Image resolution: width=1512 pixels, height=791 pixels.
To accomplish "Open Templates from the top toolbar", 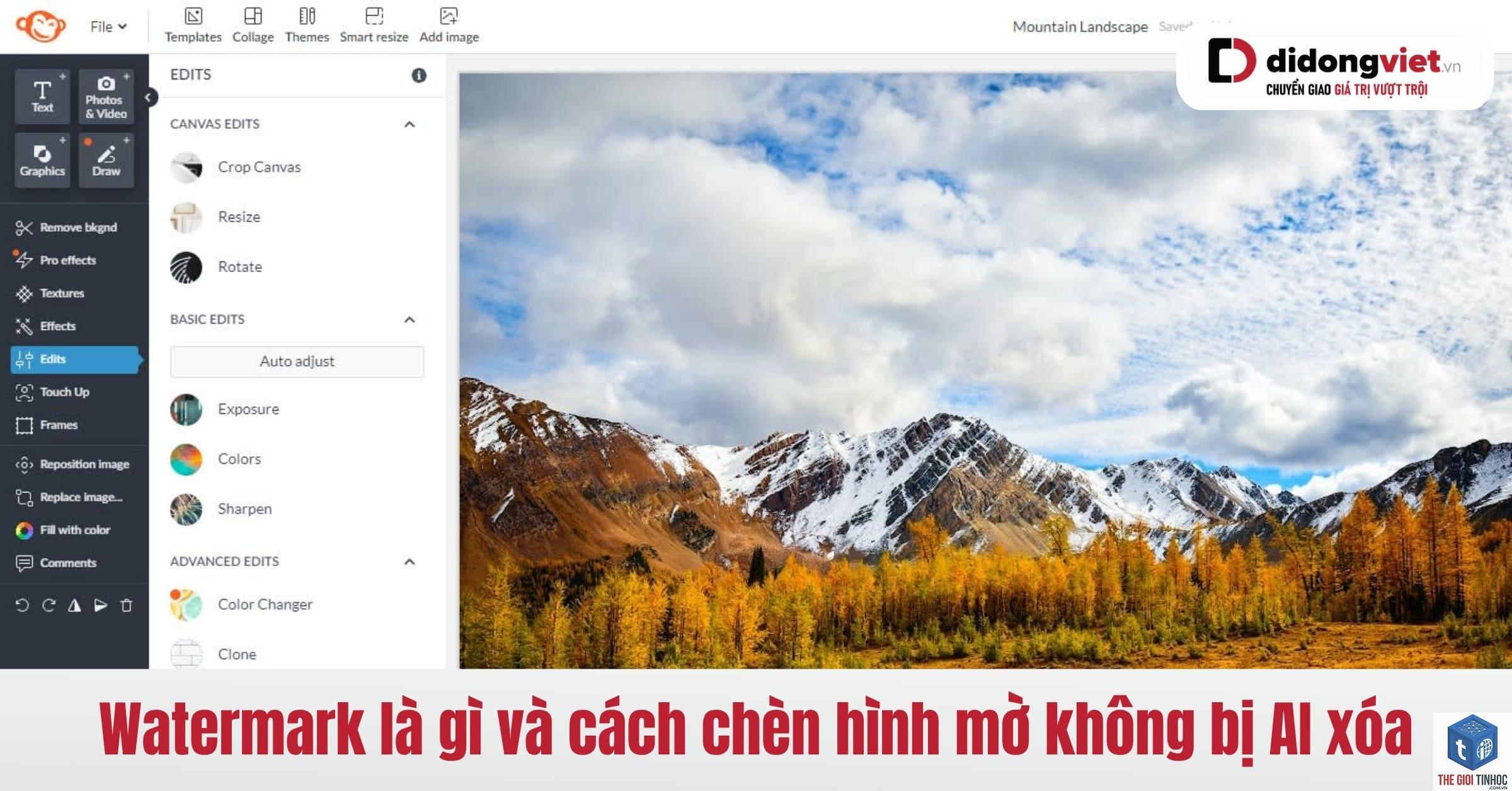I will (x=193, y=25).
